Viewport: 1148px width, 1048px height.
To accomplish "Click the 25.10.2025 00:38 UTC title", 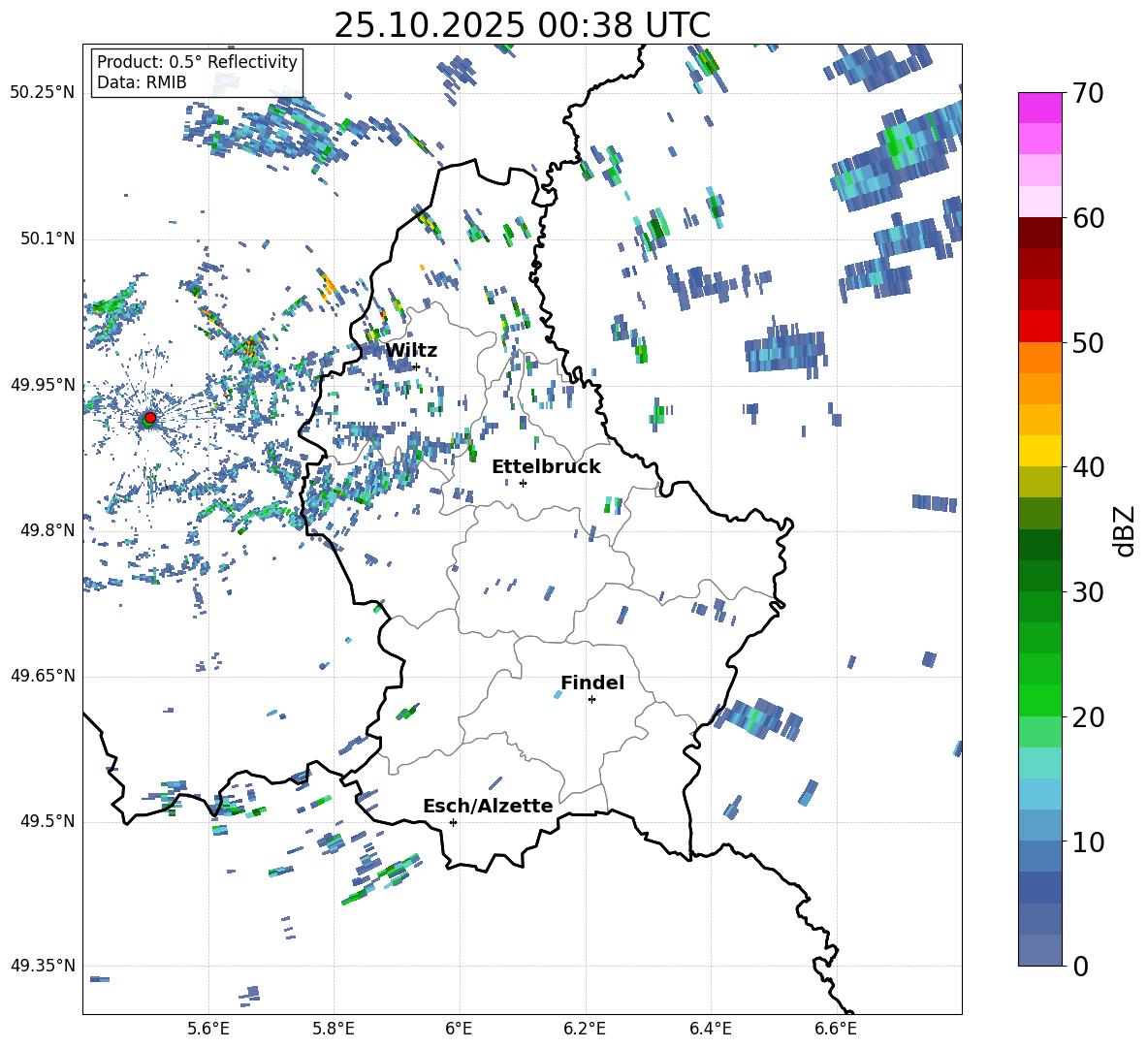I will coord(522,25).
